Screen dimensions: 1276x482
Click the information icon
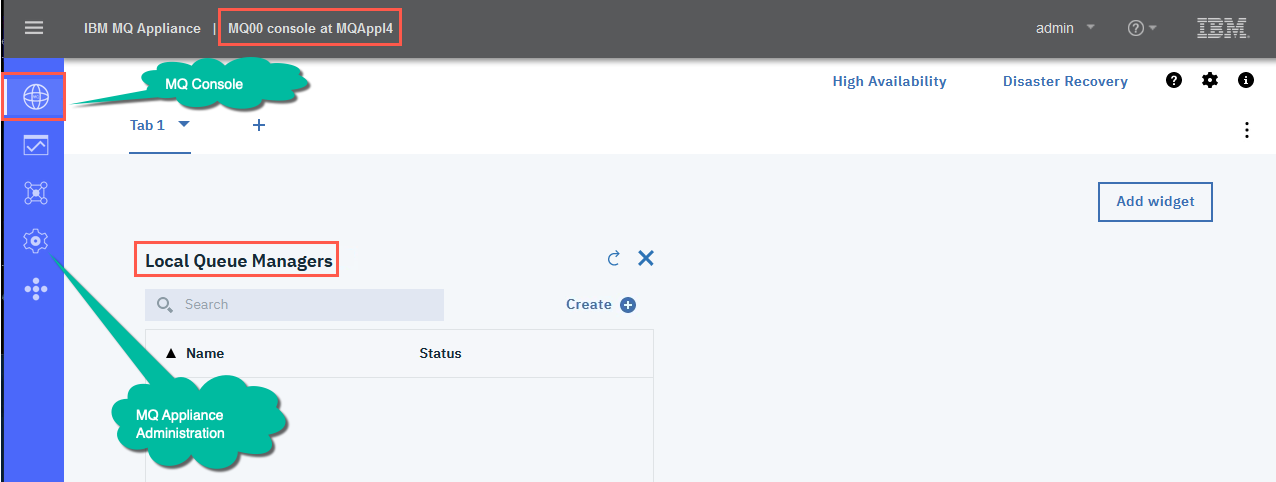pyautogui.click(x=1246, y=81)
